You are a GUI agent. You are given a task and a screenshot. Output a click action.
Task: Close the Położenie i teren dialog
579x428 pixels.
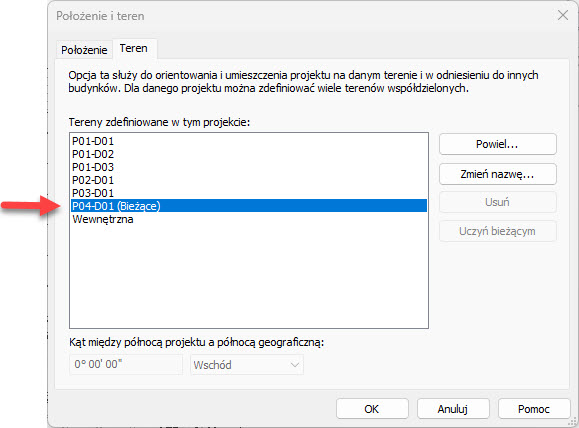click(563, 15)
